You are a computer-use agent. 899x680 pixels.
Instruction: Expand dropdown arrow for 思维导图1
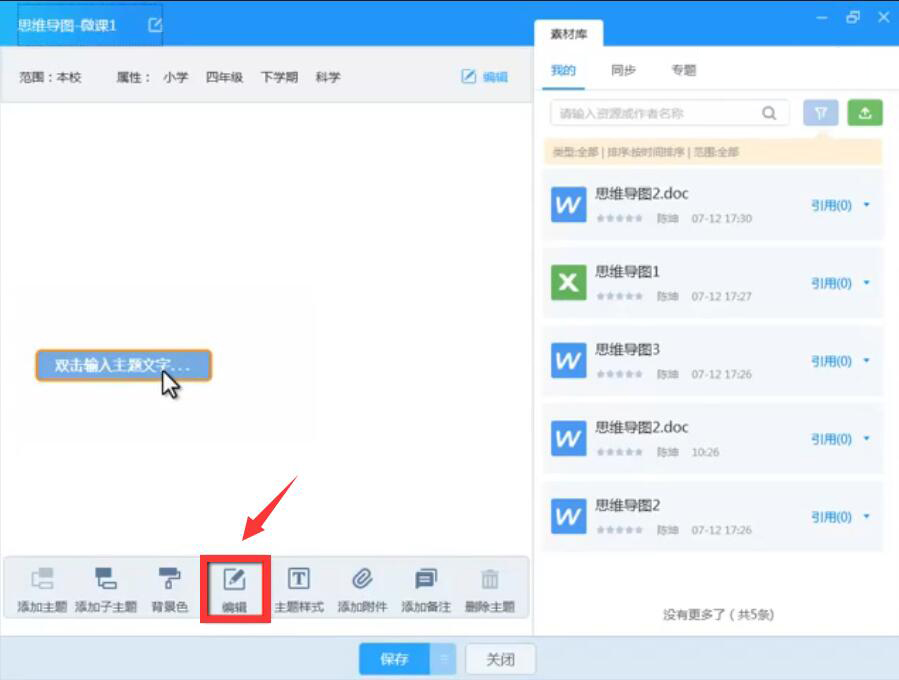tap(866, 283)
